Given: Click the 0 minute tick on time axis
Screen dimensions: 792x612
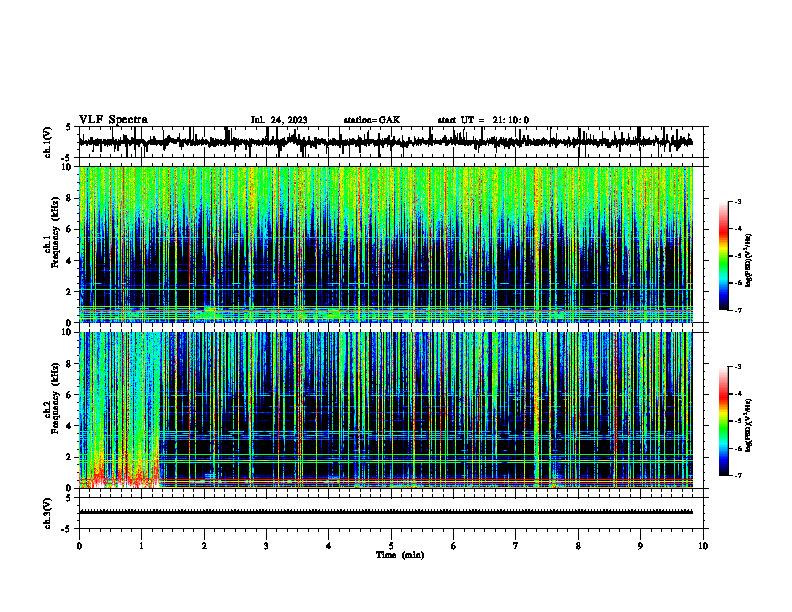Looking at the screenshot, I should (x=79, y=546).
